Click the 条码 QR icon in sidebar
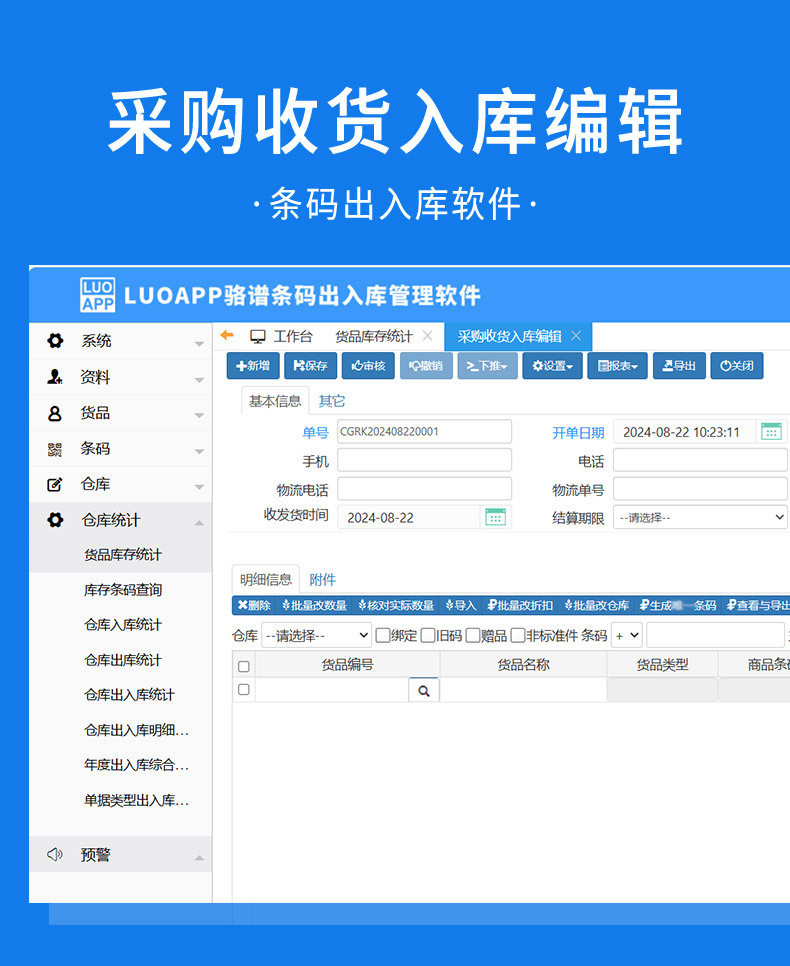Viewport: 790px width, 966px height. tap(55, 449)
